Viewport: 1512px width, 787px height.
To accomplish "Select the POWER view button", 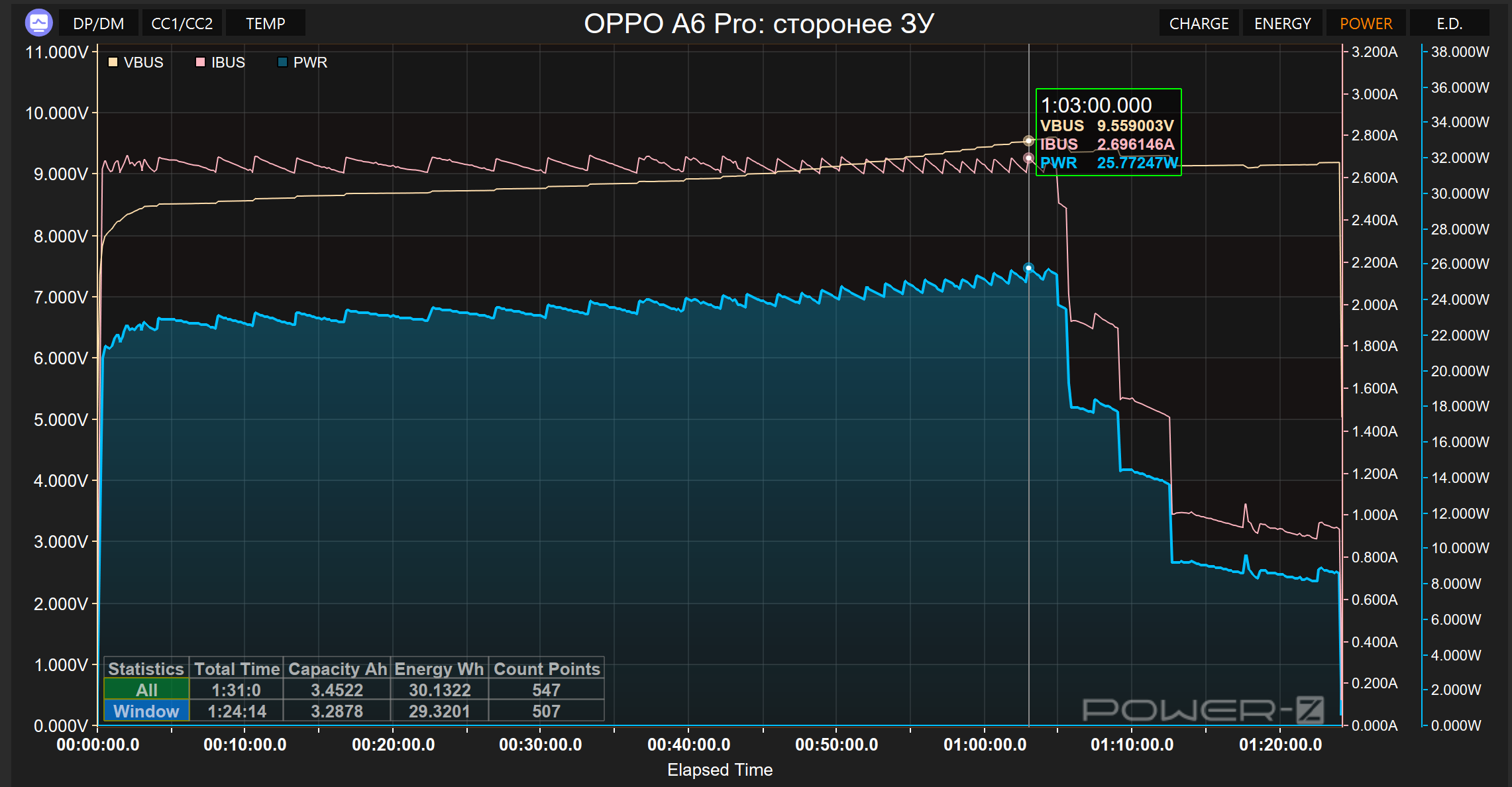I will coord(1366,23).
